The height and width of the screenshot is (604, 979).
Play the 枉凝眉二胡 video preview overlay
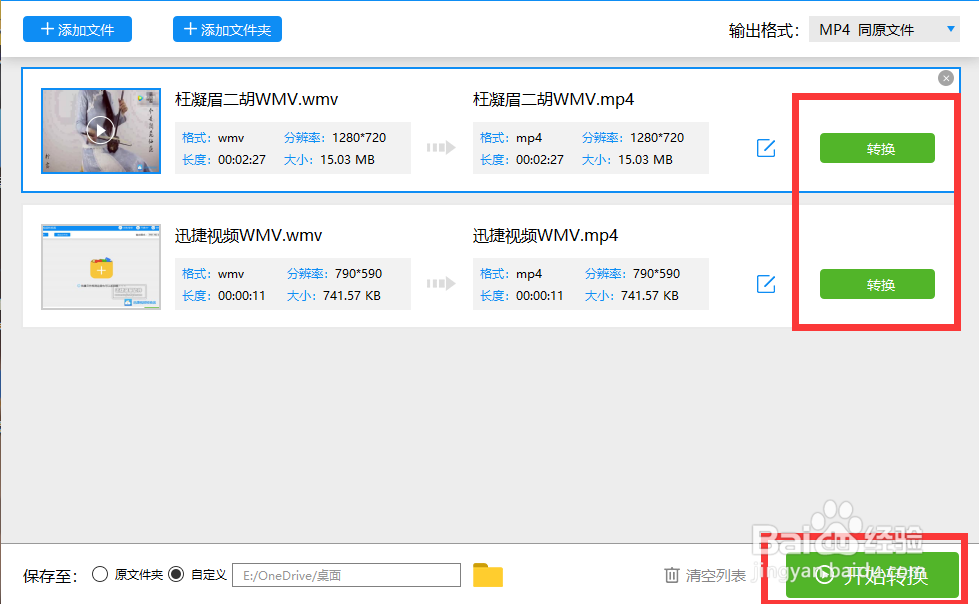coord(100,130)
